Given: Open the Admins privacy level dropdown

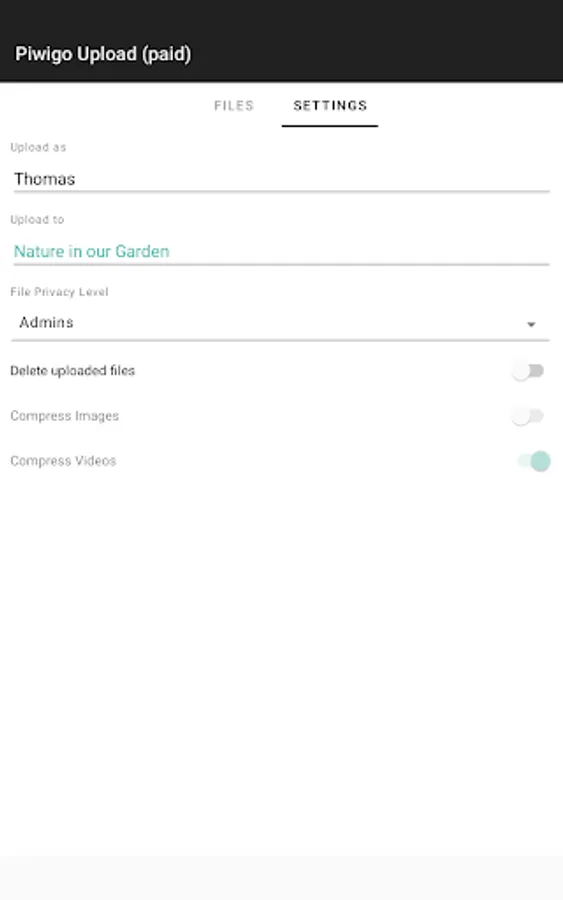Looking at the screenshot, I should (281, 323).
